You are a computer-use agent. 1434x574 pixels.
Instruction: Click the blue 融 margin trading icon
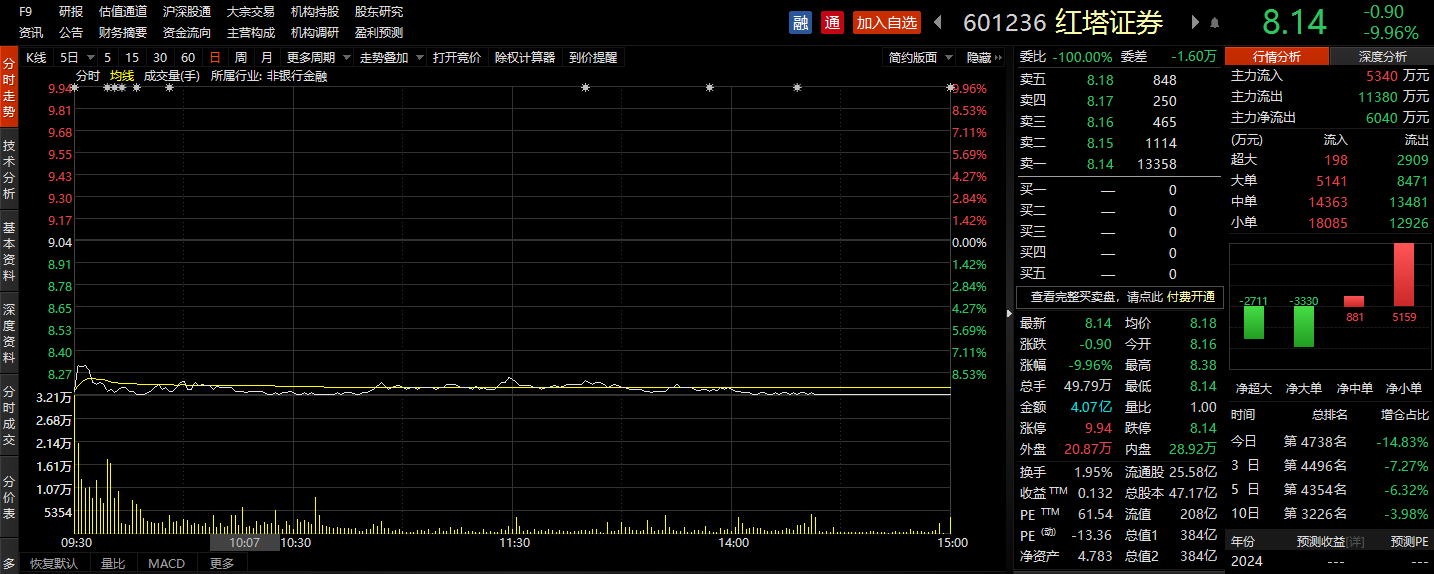point(800,22)
